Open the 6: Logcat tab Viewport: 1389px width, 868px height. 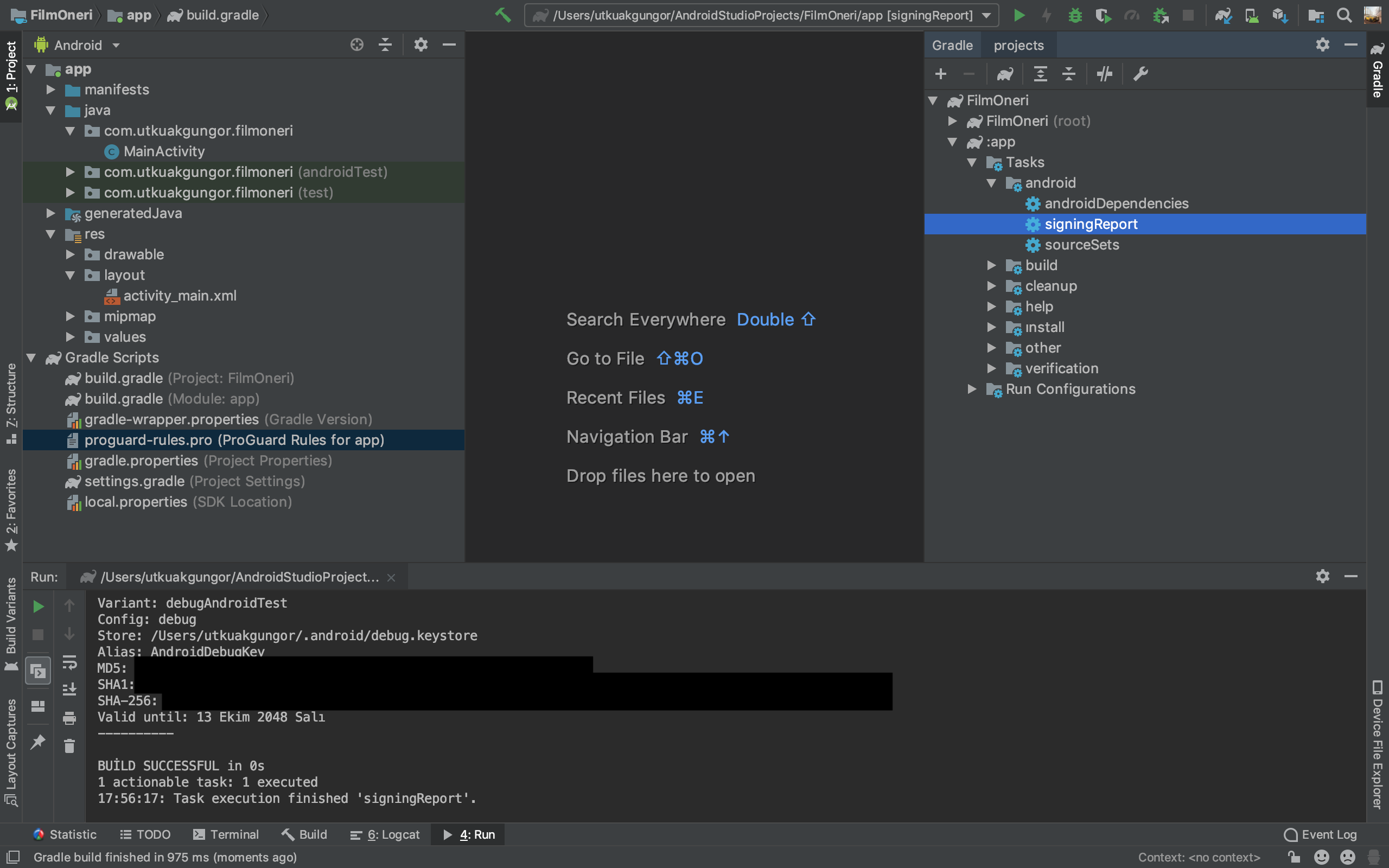[385, 834]
